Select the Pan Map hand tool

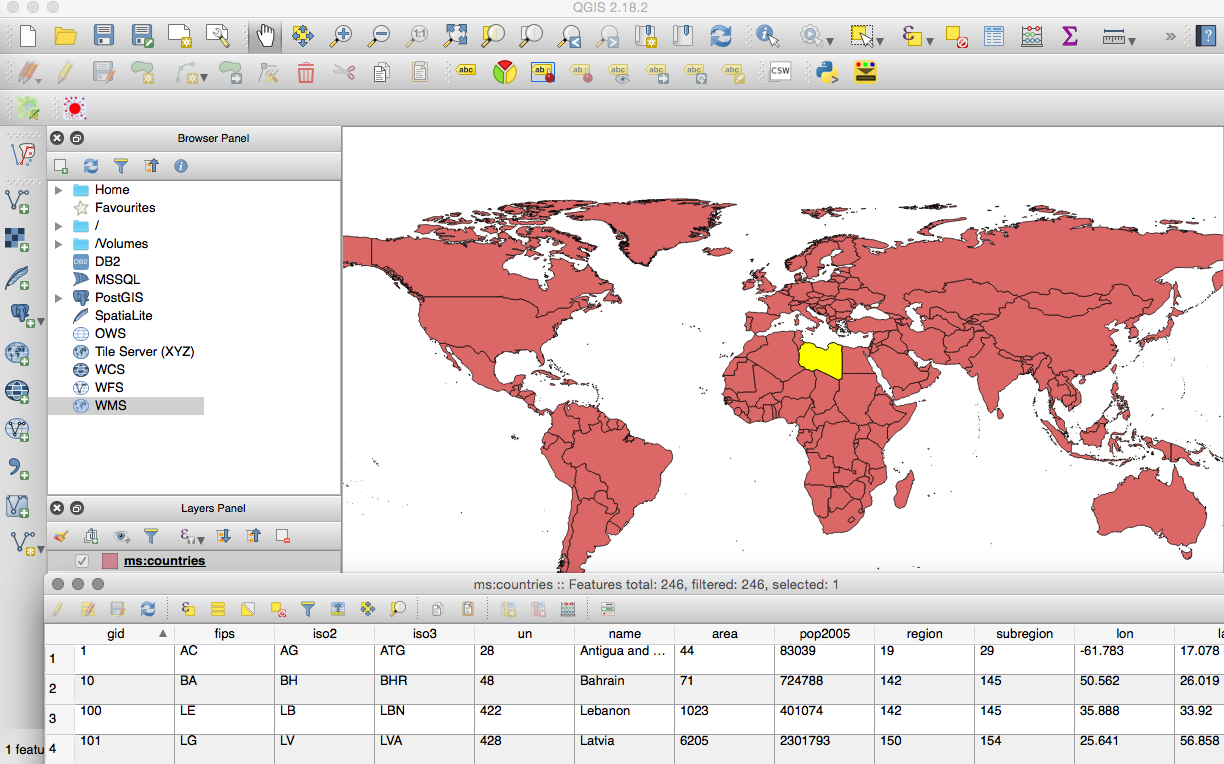265,37
